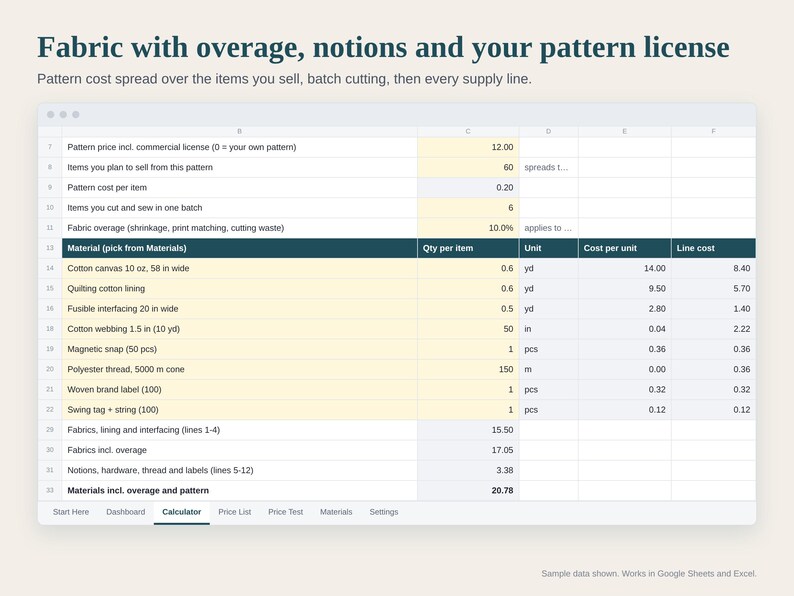Edit Polyester thread quantity 150
794x596 pixels.
[468, 370]
